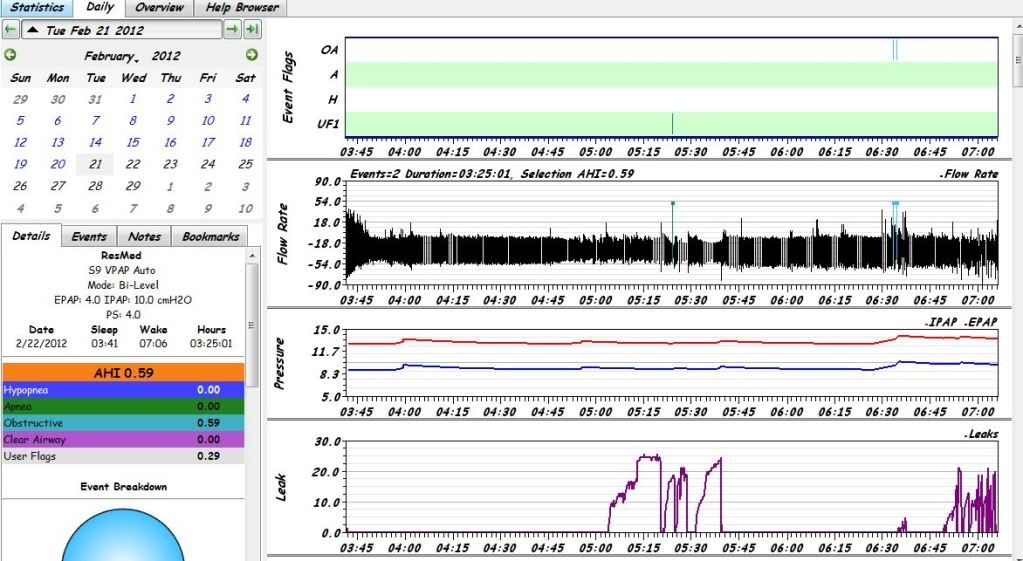1023x561 pixels.
Task: Click the orange AHI 0.59 bar
Action: (x=123, y=372)
